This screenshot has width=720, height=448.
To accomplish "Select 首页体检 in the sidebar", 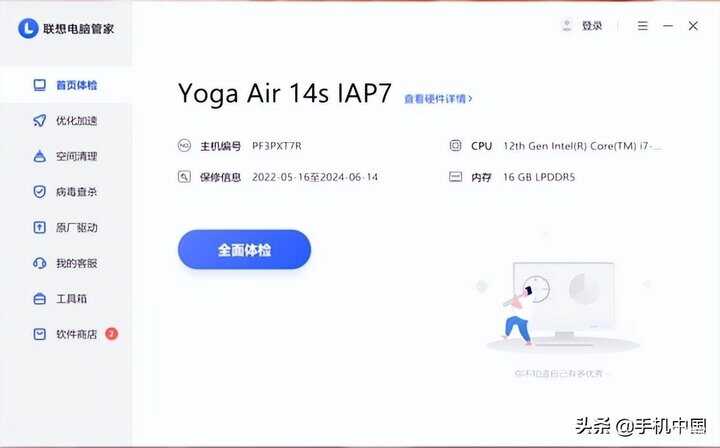I will coord(65,85).
